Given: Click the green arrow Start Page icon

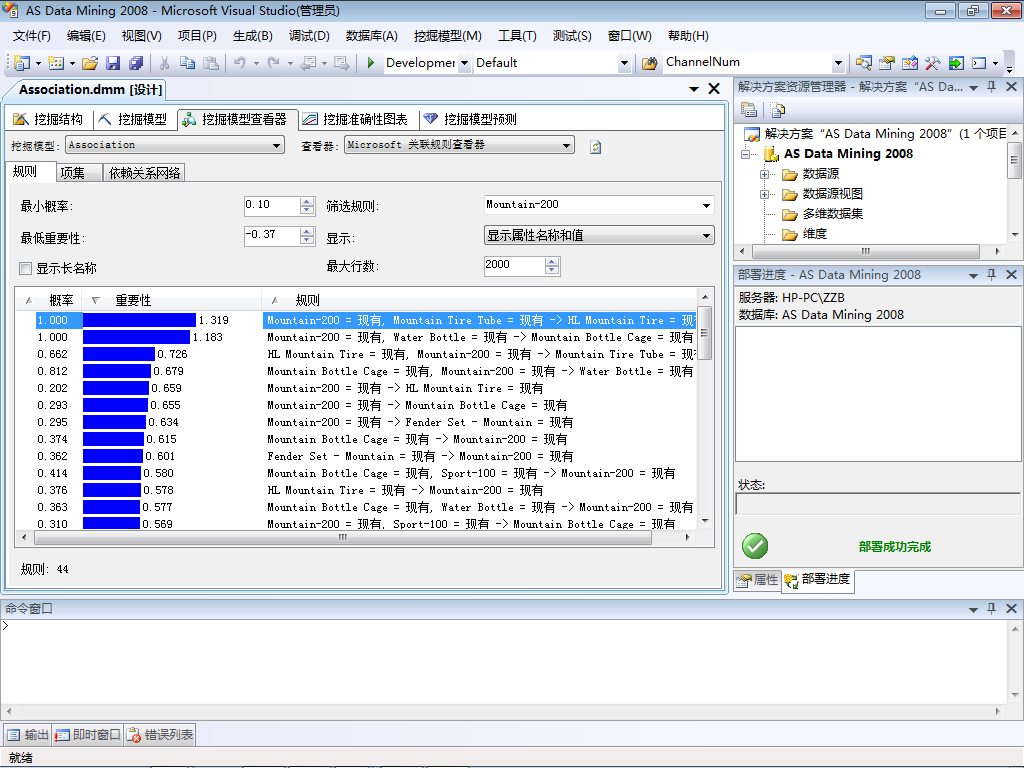Looking at the screenshot, I should [956, 63].
